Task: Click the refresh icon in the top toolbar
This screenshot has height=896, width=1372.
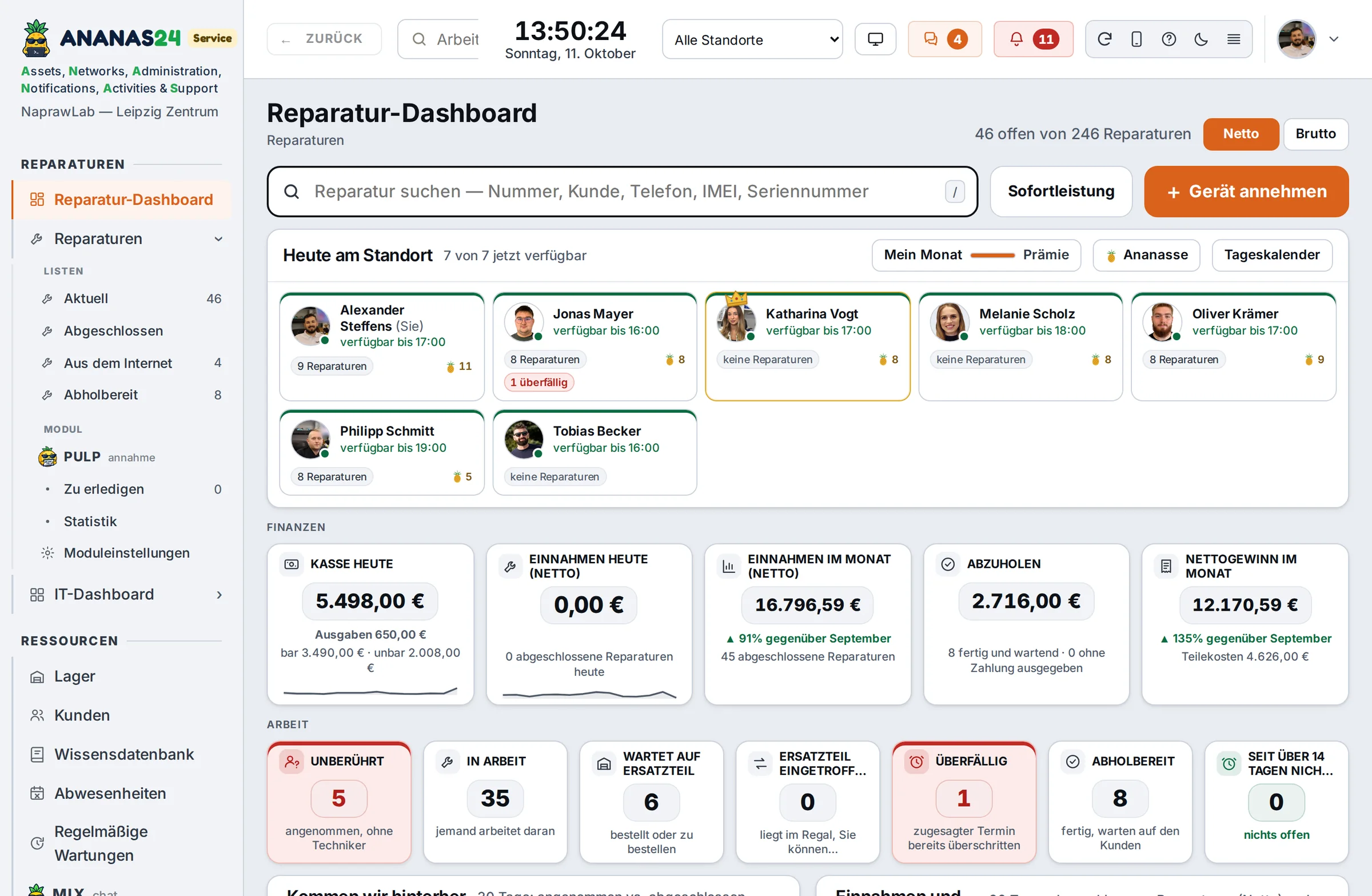Action: coord(1104,39)
